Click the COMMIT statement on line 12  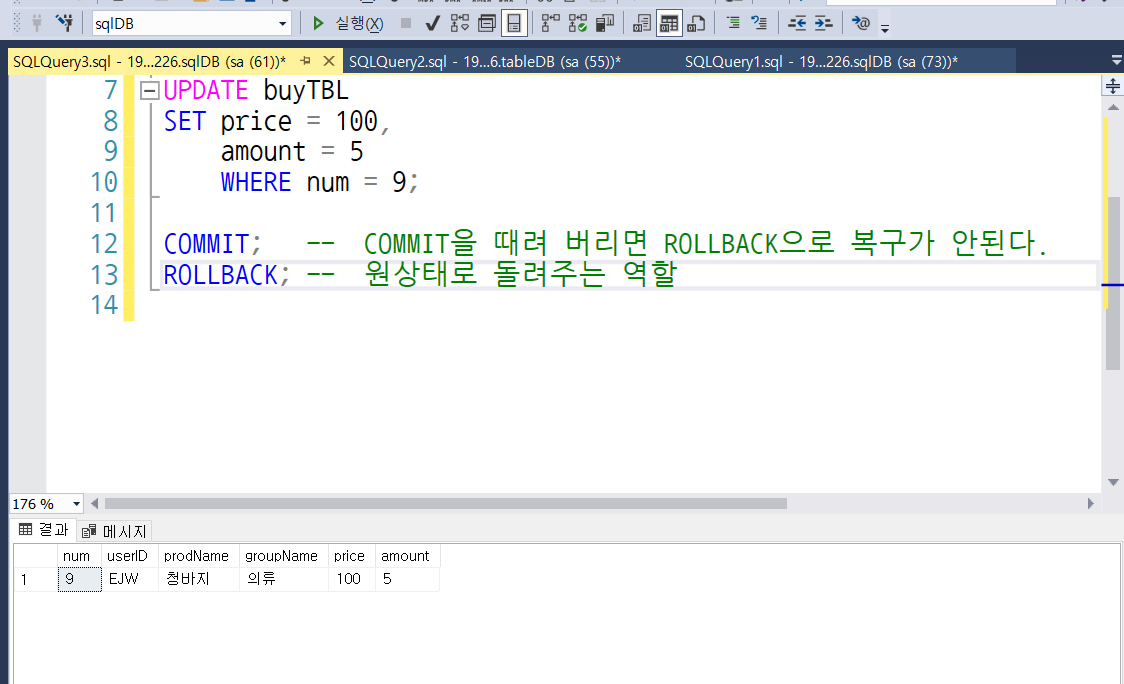(212, 244)
